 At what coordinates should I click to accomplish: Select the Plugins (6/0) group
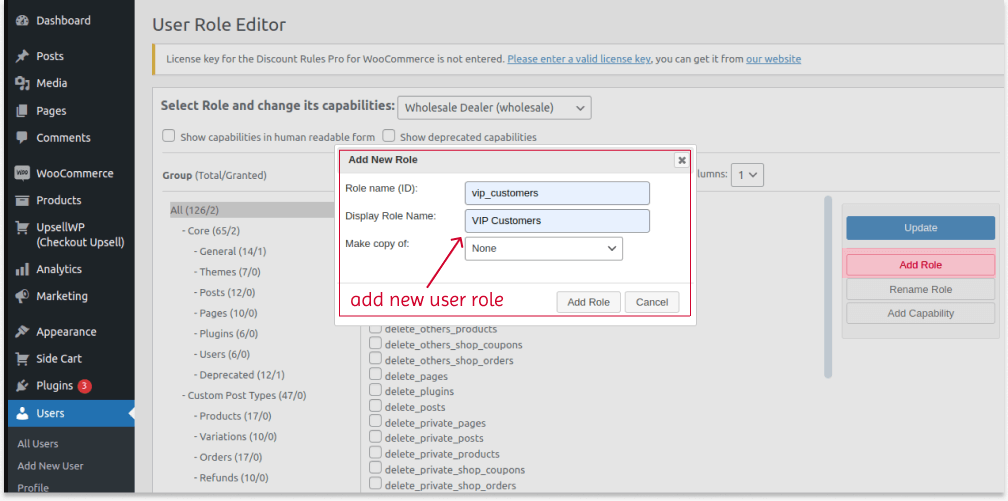point(225,333)
